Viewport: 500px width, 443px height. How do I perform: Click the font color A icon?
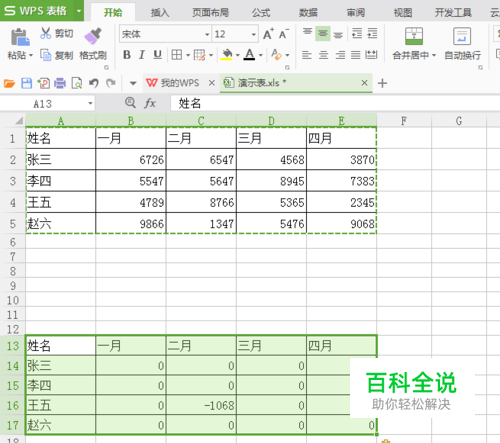click(x=250, y=55)
